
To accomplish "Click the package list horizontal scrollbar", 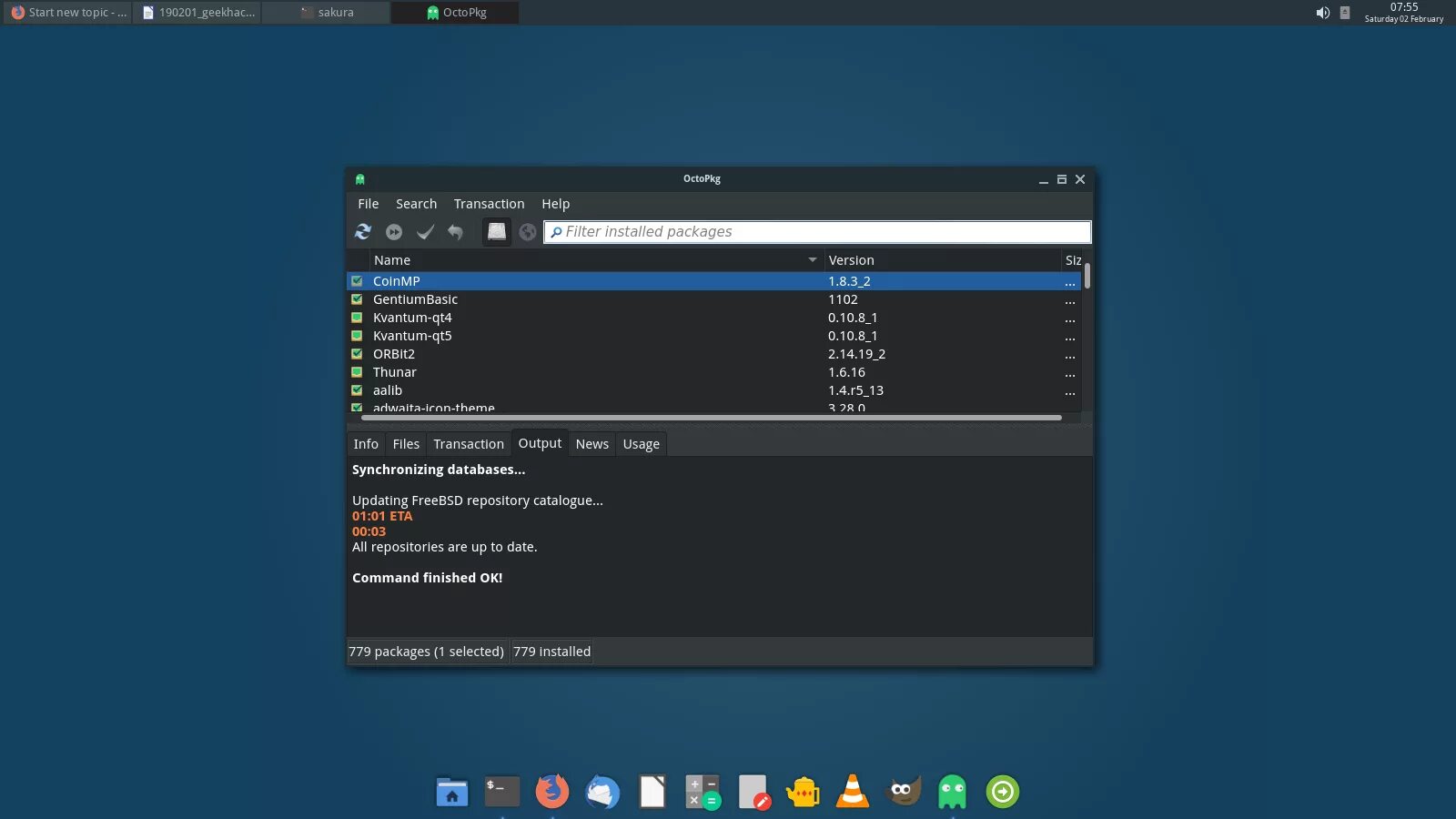I will [712, 418].
